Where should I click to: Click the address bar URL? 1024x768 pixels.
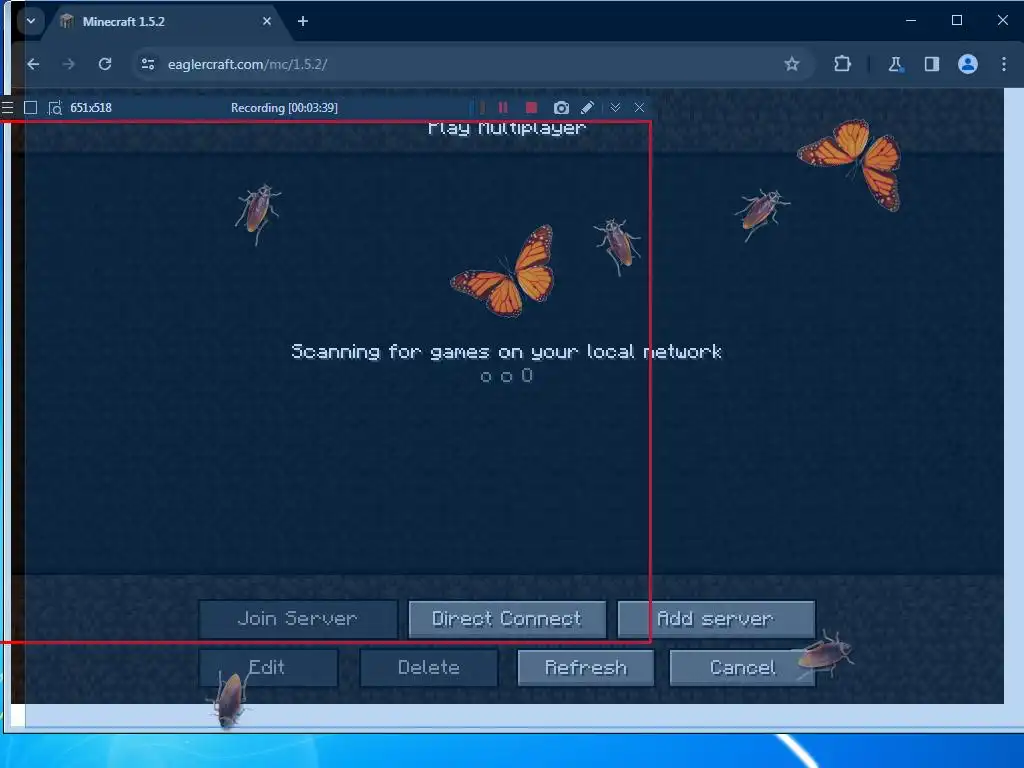[x=248, y=64]
